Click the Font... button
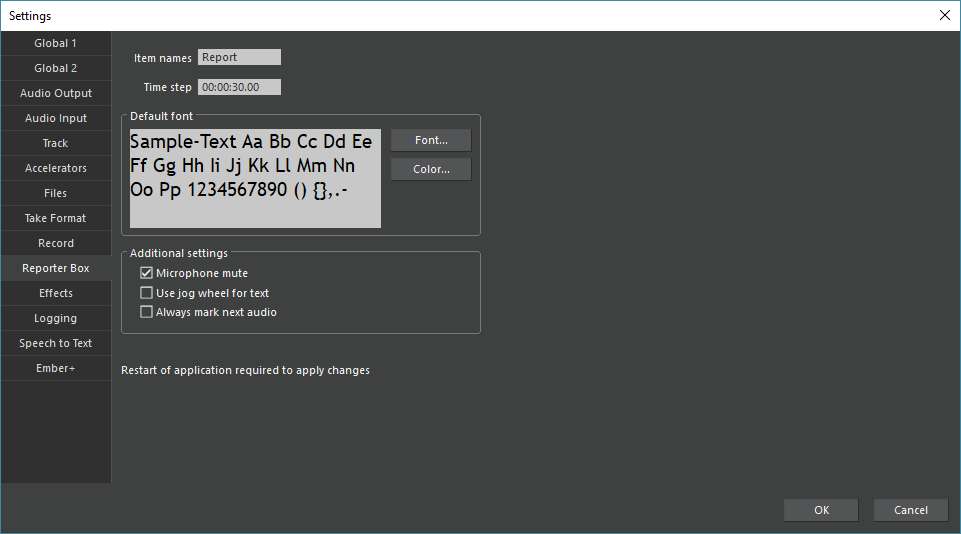Image resolution: width=961 pixels, height=534 pixels. (x=430, y=140)
